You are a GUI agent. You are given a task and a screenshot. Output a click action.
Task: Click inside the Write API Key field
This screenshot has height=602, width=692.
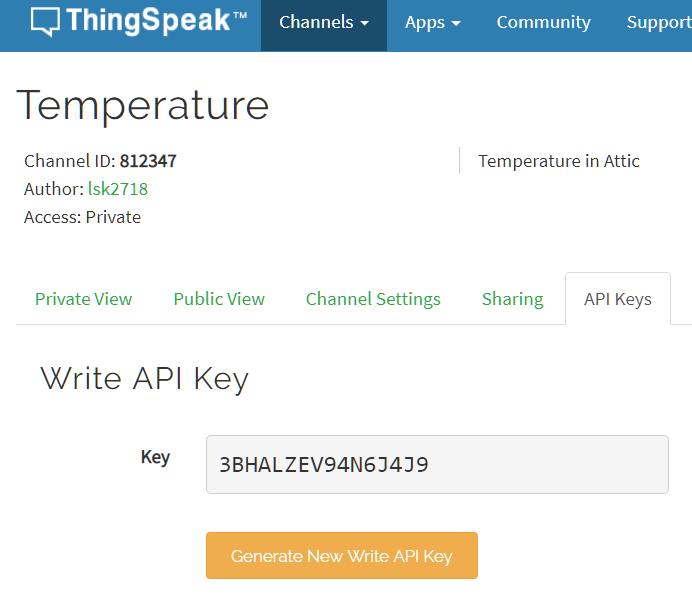tap(437, 464)
